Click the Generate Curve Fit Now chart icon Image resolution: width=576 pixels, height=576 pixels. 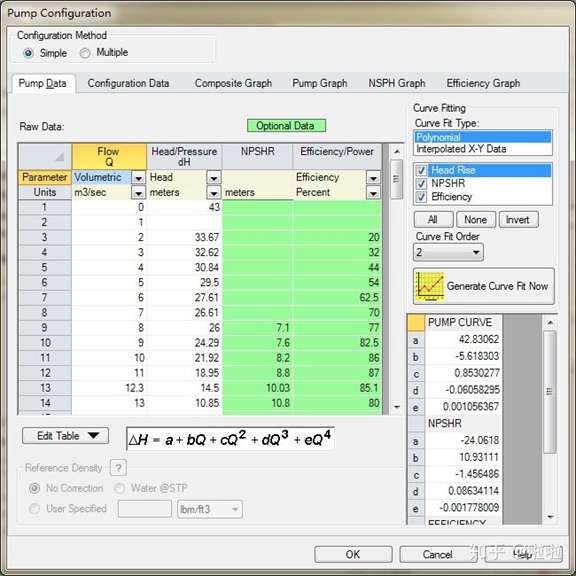[x=429, y=287]
